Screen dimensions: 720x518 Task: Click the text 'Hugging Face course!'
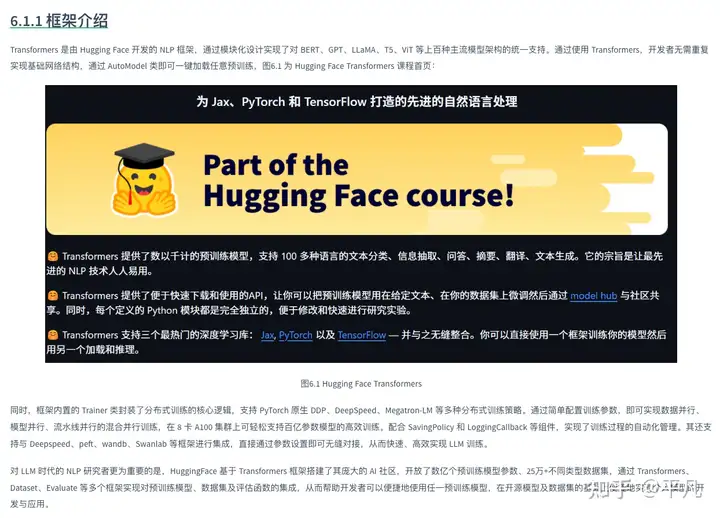pyautogui.click(x=359, y=196)
